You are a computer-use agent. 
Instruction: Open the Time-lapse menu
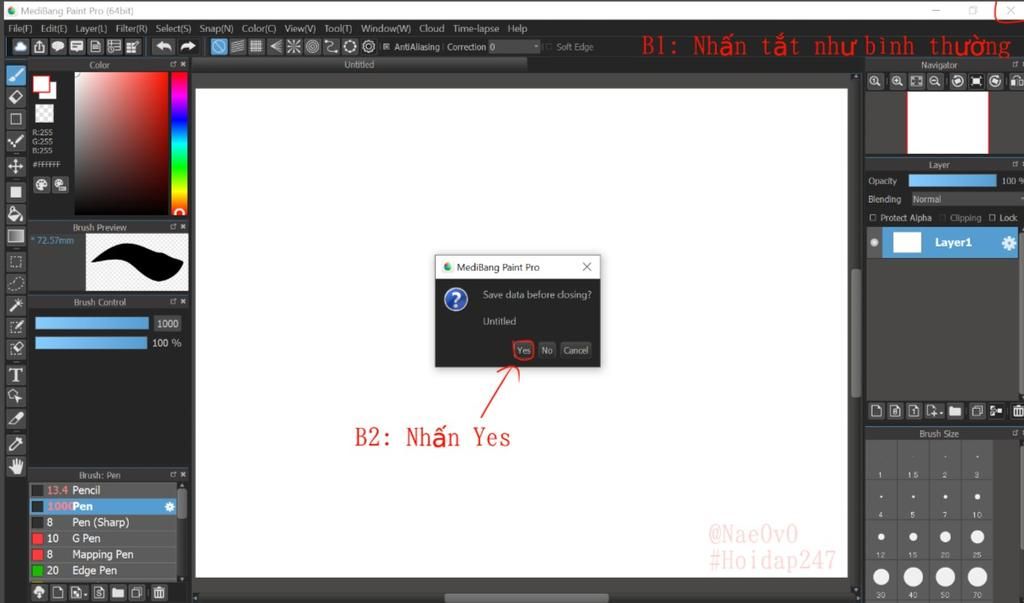coord(476,29)
